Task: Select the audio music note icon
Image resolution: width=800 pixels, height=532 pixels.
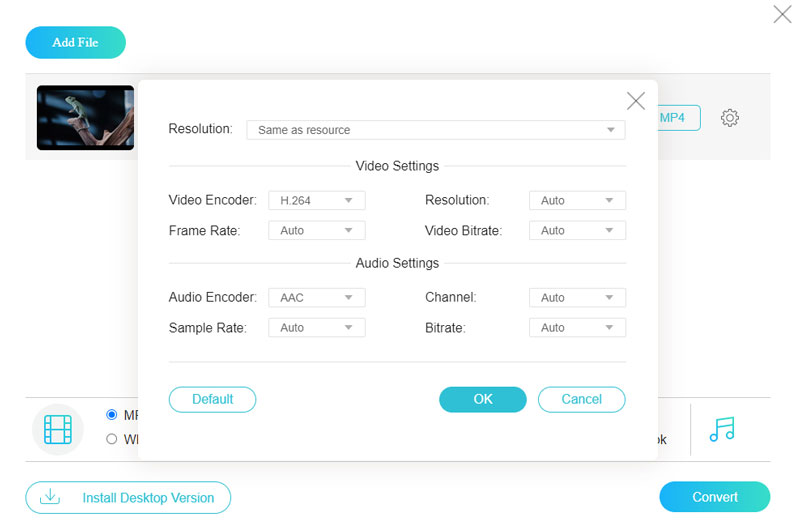Action: [x=721, y=429]
